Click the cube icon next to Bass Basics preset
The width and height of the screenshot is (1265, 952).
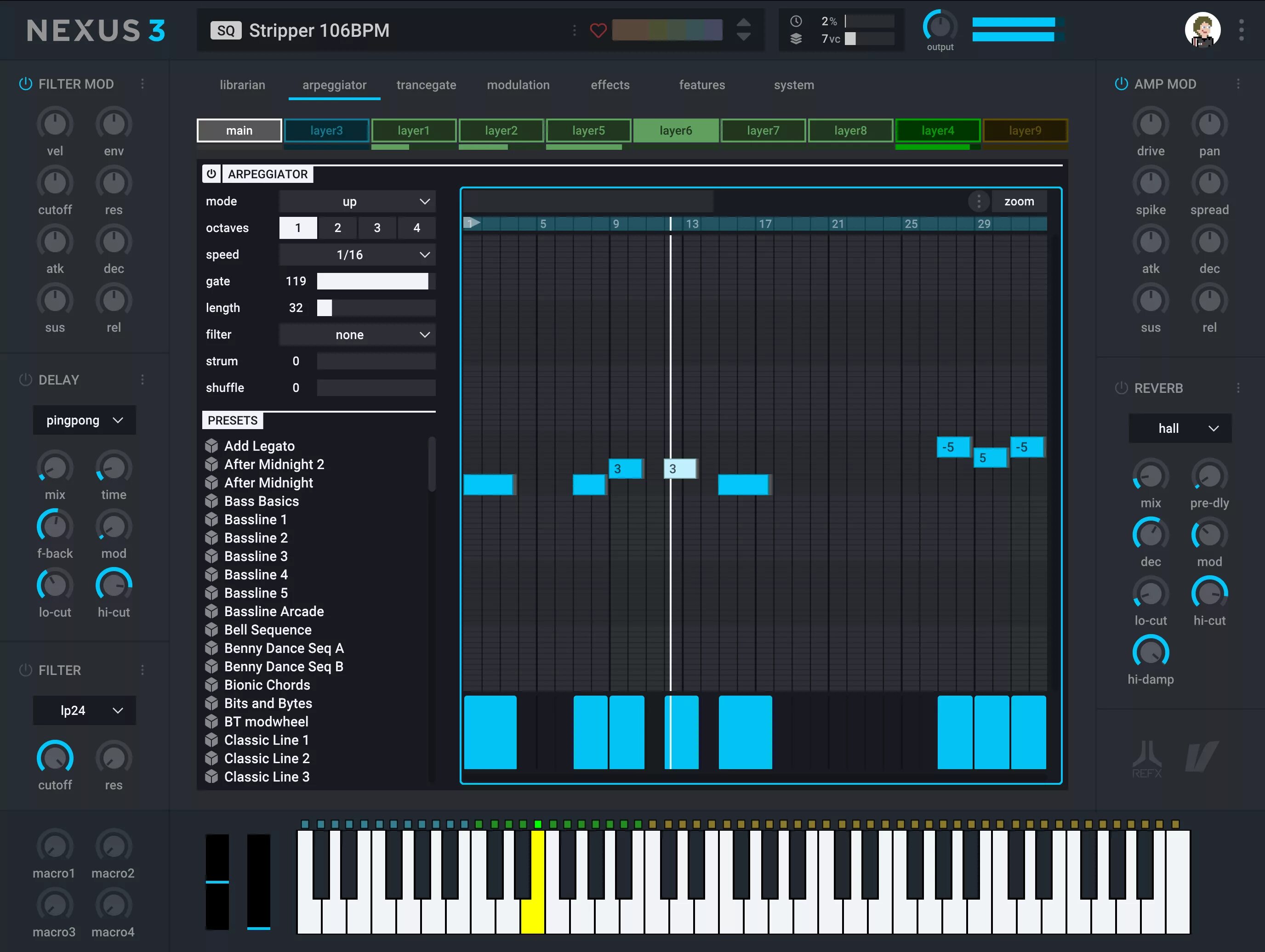click(211, 501)
